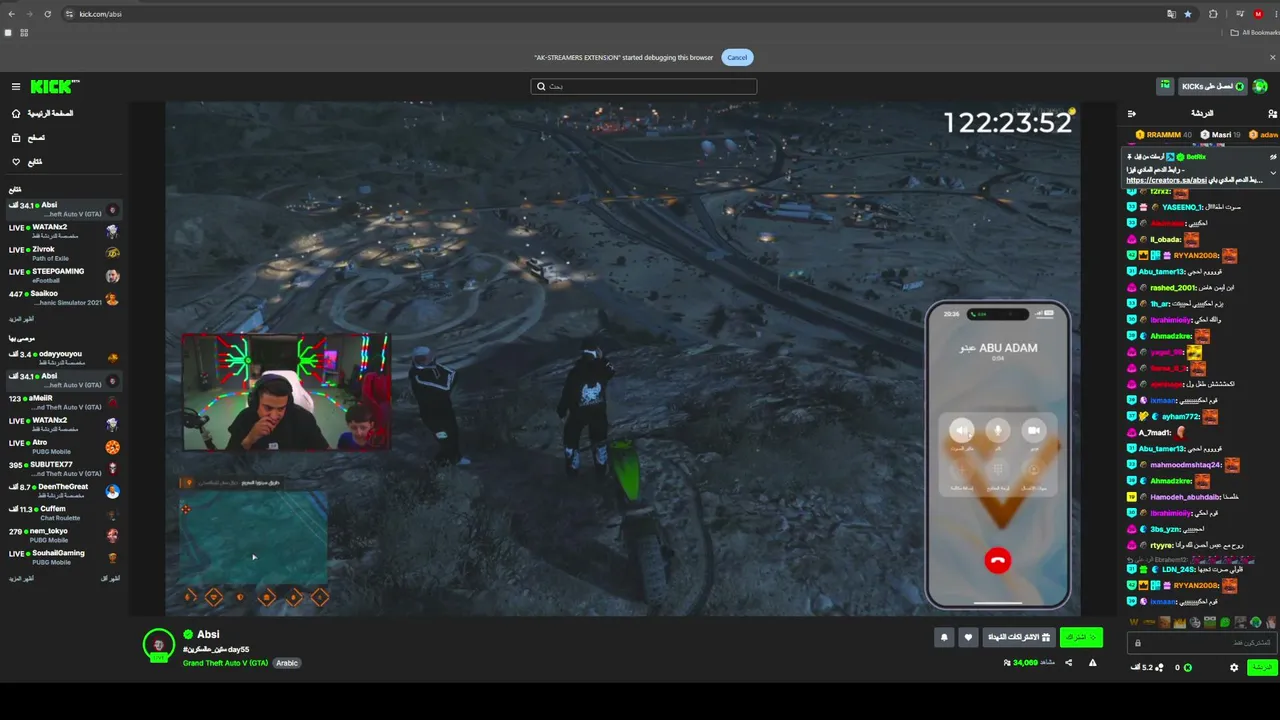Screen dimensions: 1280x720
Task: Open the green store icon beside KICKs
Action: click(1165, 87)
